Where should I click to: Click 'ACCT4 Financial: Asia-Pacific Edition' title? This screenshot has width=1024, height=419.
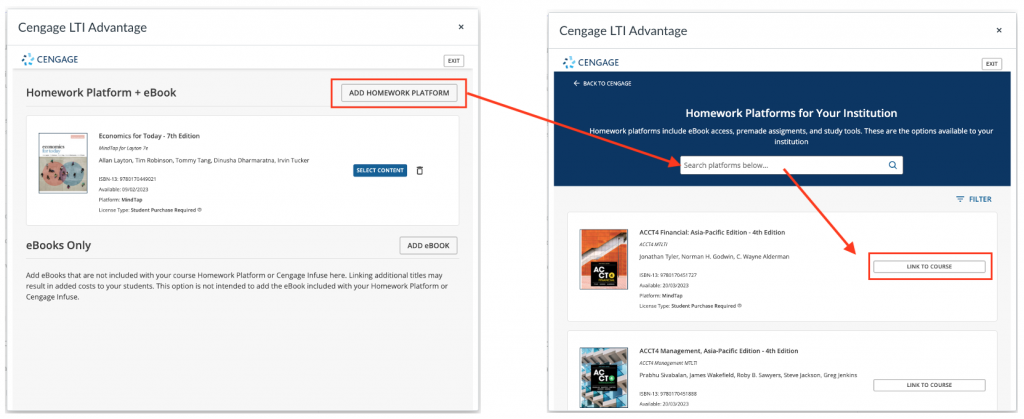coord(712,232)
